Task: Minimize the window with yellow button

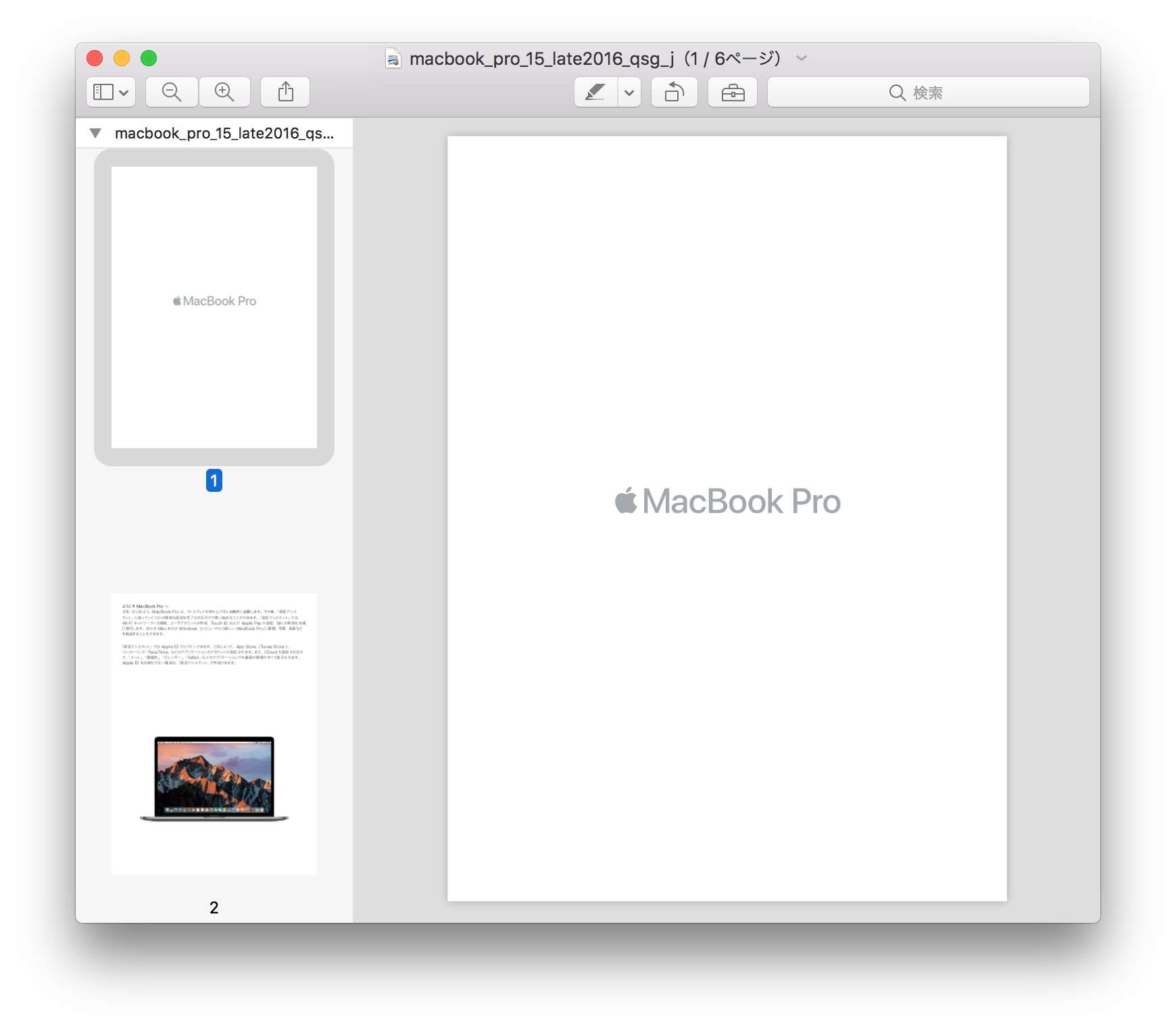Action: click(122, 58)
